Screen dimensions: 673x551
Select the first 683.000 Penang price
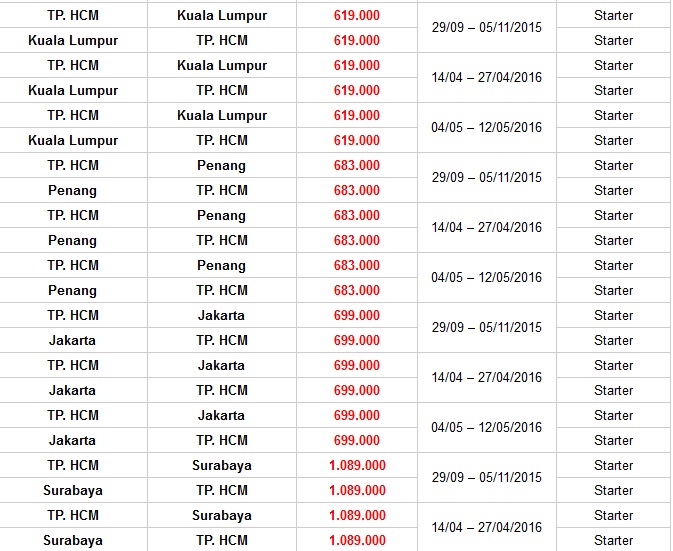pyautogui.click(x=357, y=165)
